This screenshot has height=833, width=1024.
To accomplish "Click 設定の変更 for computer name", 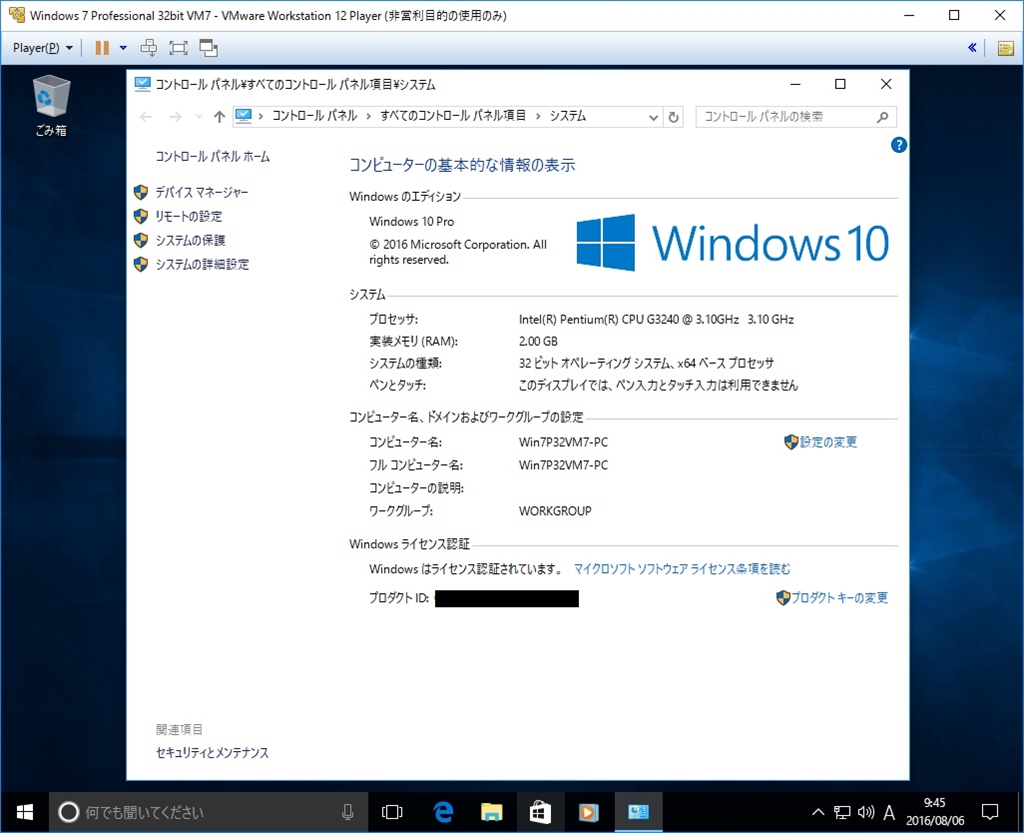I will [x=828, y=443].
